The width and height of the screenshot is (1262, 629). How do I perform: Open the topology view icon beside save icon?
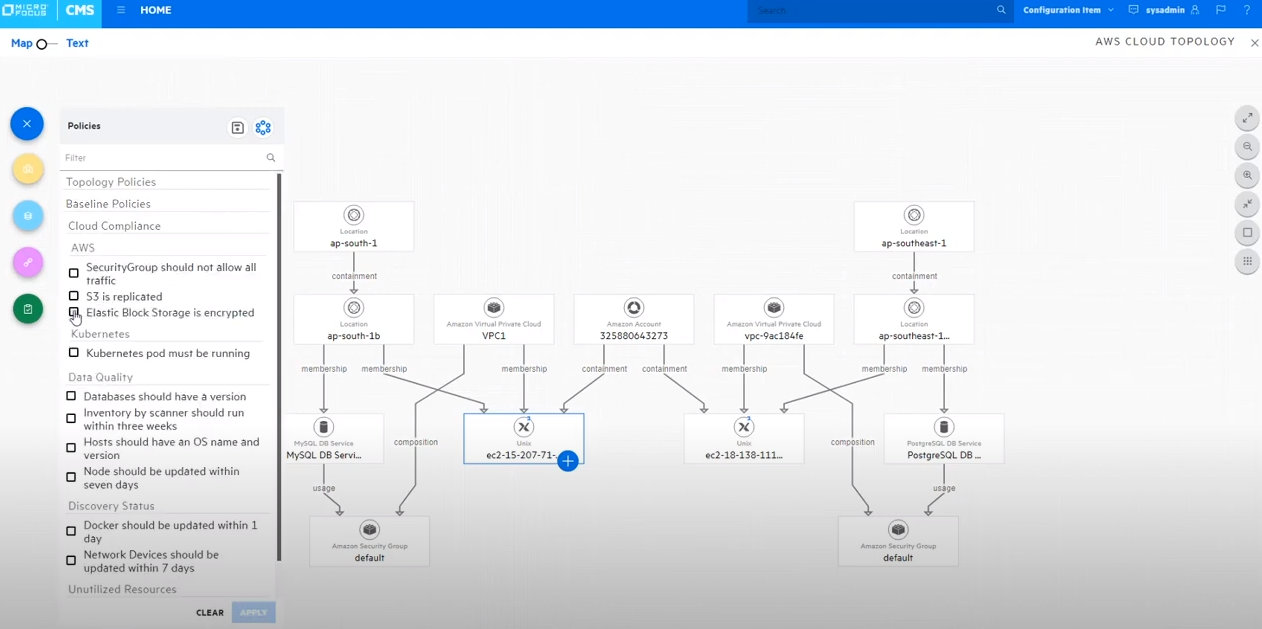click(x=263, y=127)
